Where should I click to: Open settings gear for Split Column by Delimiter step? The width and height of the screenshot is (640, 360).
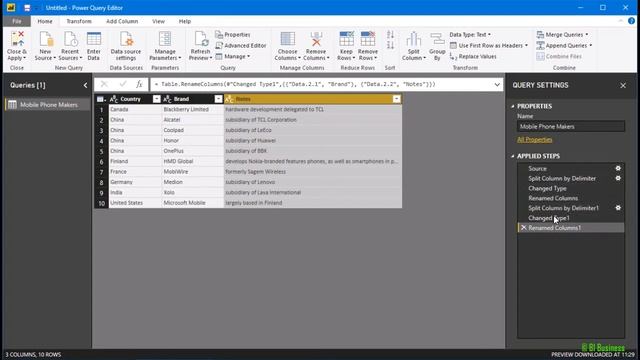pyautogui.click(x=618, y=178)
